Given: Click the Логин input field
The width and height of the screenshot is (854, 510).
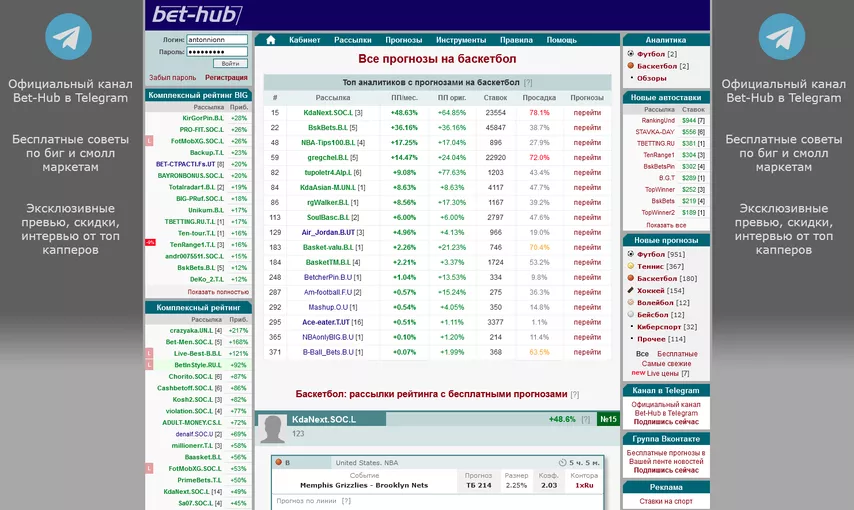Looking at the screenshot, I should click(217, 39).
